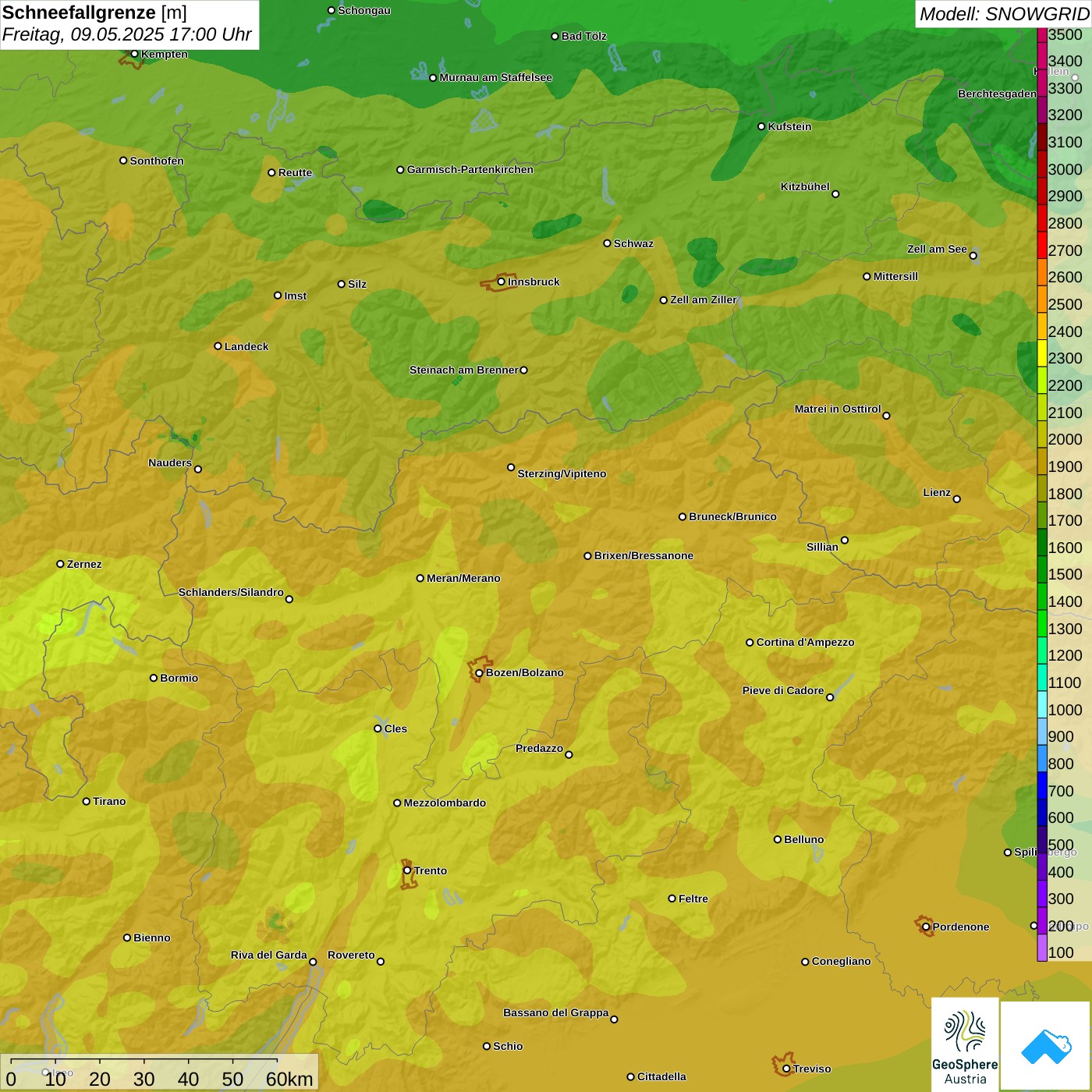Click the Innsbruck city marker
This screenshot has height=1092, width=1092.
(502, 282)
